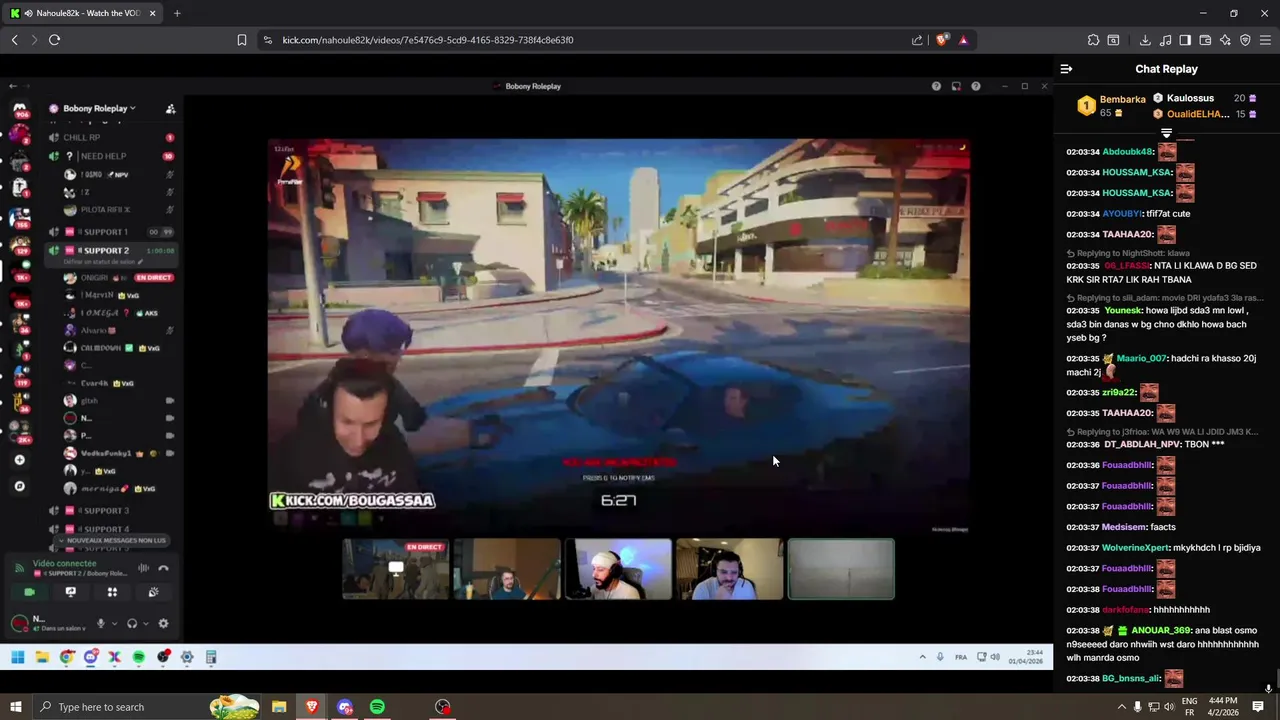This screenshot has height=720, width=1280.
Task: Select webcam thumbnail with white-cap man
Action: point(618,569)
